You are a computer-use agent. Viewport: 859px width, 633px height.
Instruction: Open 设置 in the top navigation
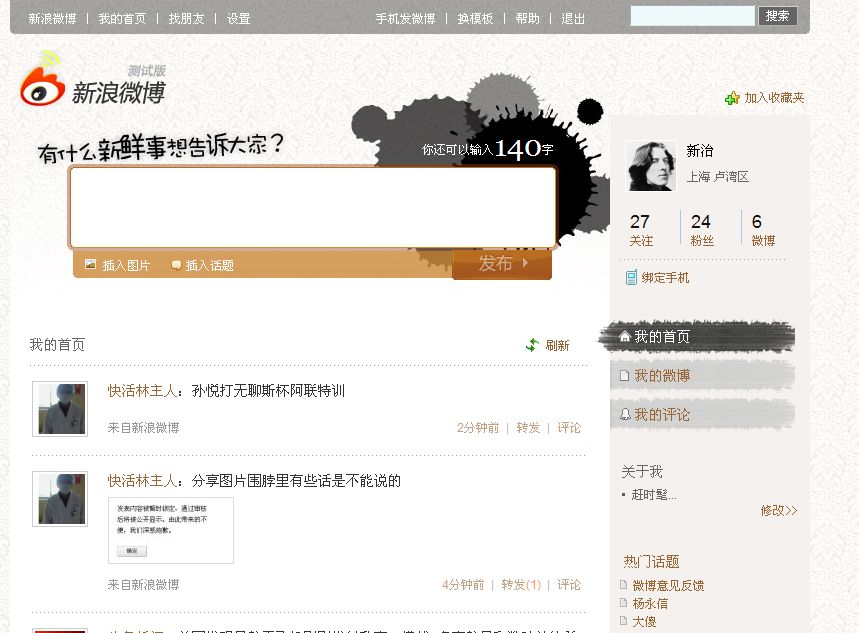[x=238, y=19]
